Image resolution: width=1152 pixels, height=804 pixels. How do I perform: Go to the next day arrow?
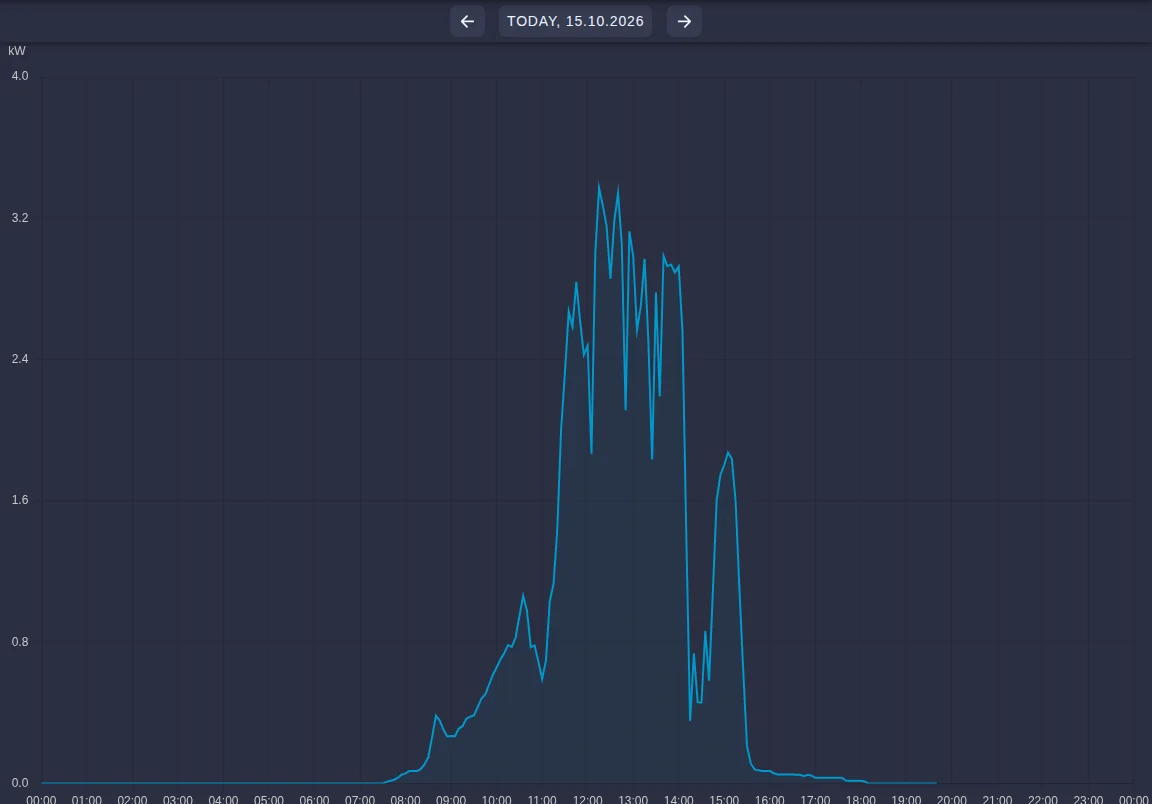[x=684, y=21]
